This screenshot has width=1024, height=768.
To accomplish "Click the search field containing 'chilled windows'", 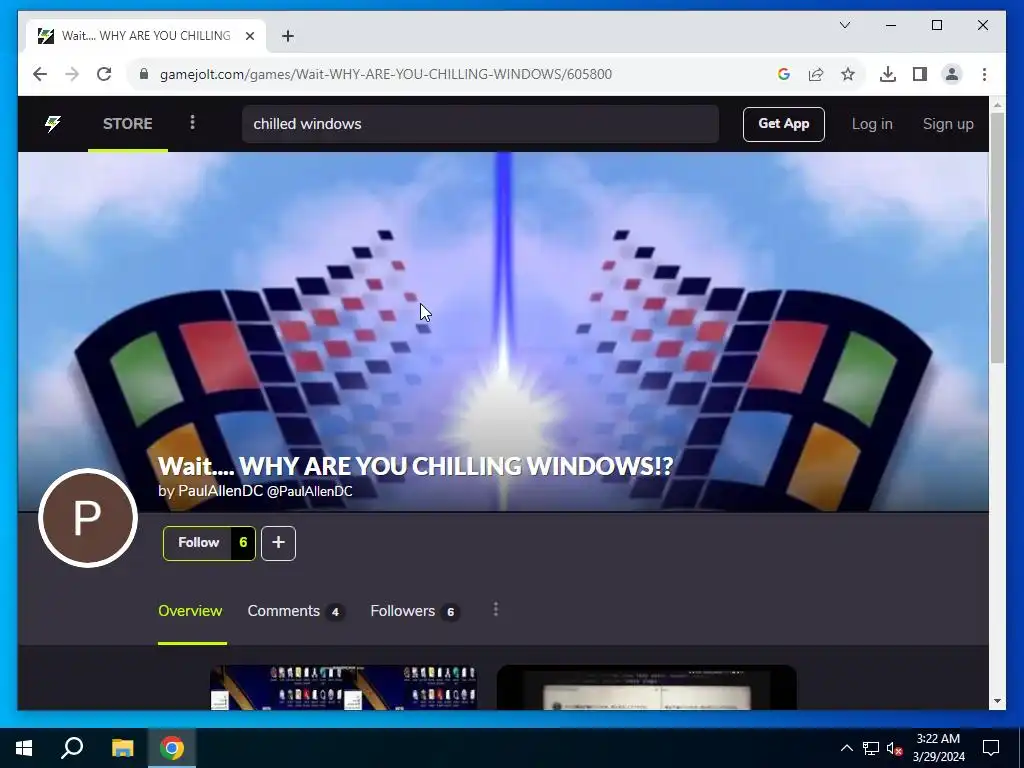I will point(480,124).
